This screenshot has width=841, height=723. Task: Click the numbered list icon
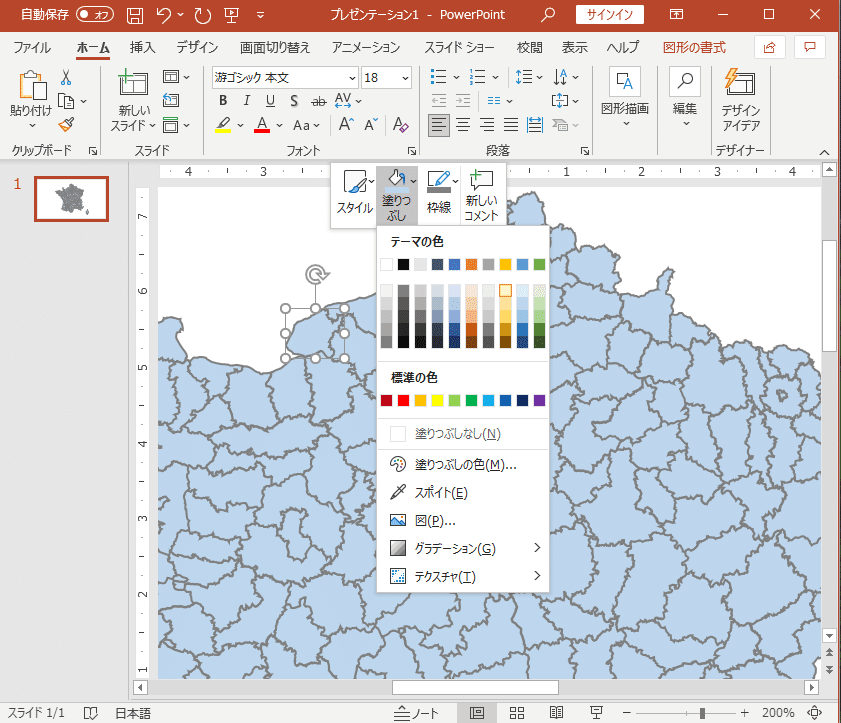point(477,77)
